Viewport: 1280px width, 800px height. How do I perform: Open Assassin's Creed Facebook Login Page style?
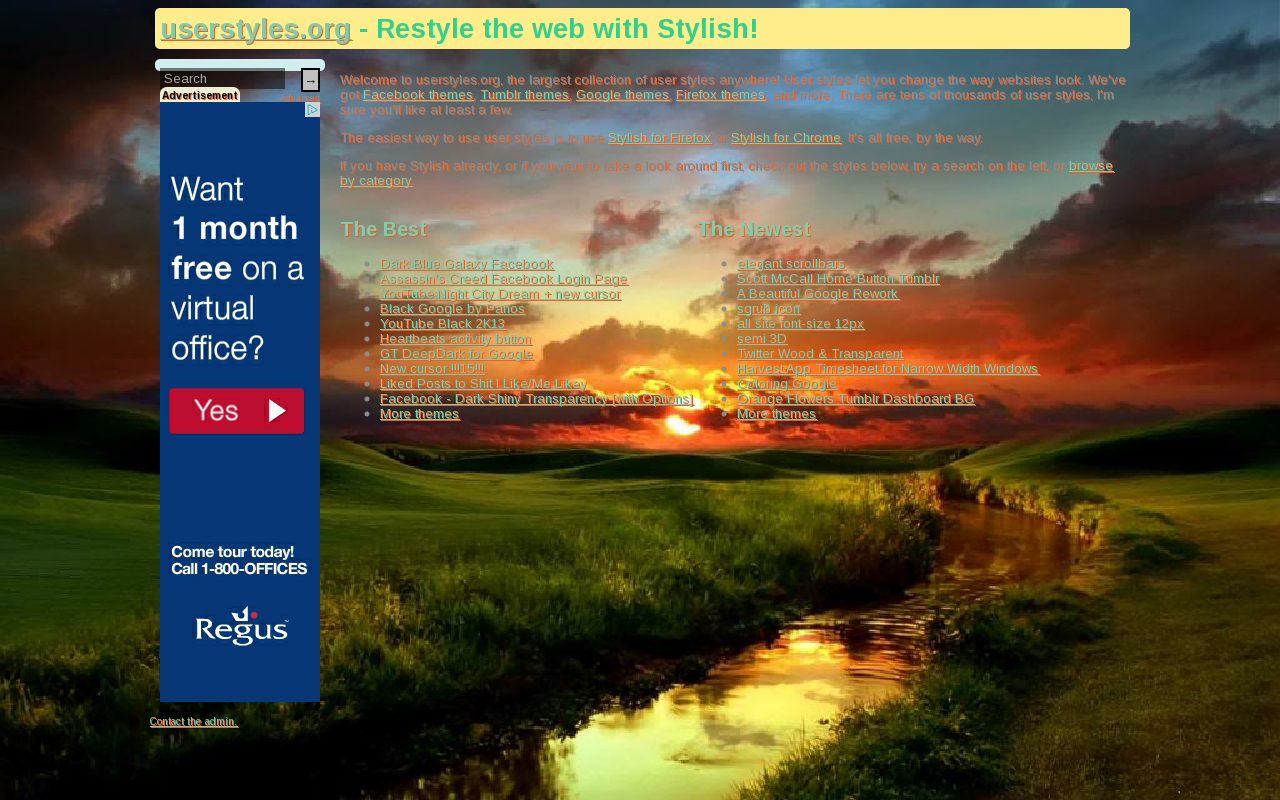click(x=504, y=279)
